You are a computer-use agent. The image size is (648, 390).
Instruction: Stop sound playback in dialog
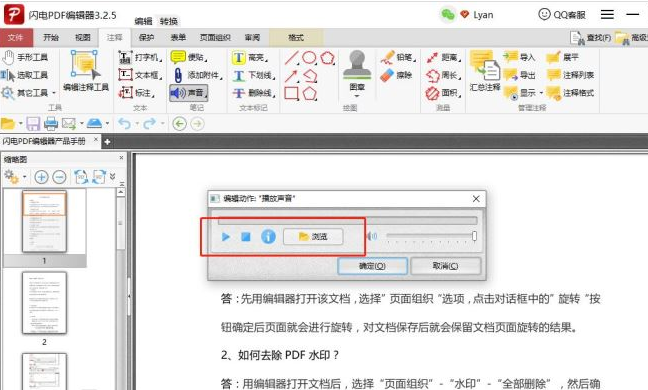246,237
